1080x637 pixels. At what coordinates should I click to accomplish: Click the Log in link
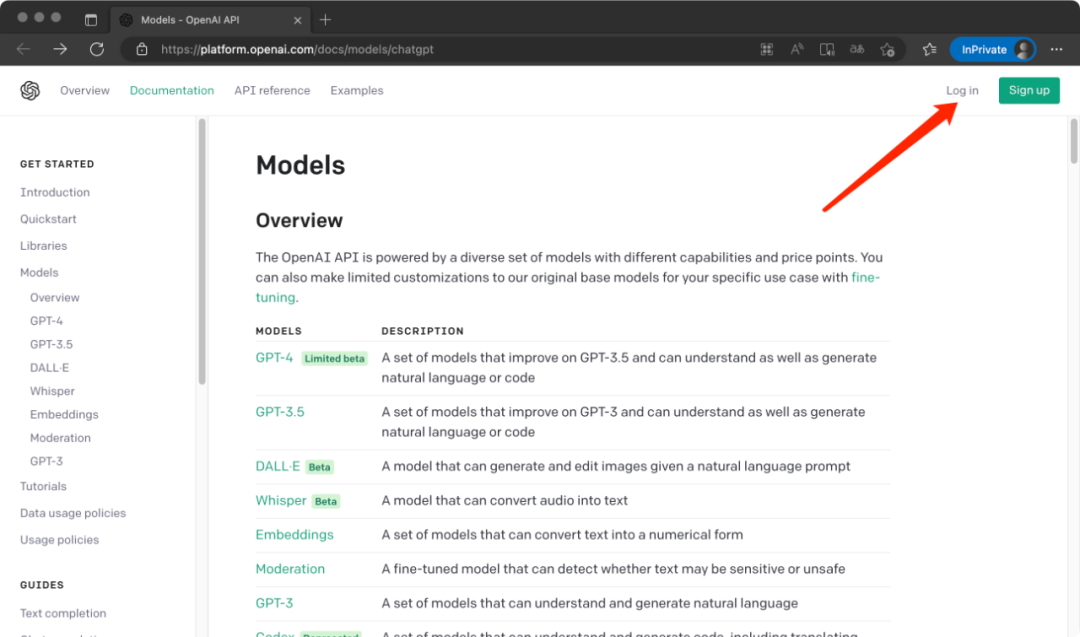[x=962, y=91]
